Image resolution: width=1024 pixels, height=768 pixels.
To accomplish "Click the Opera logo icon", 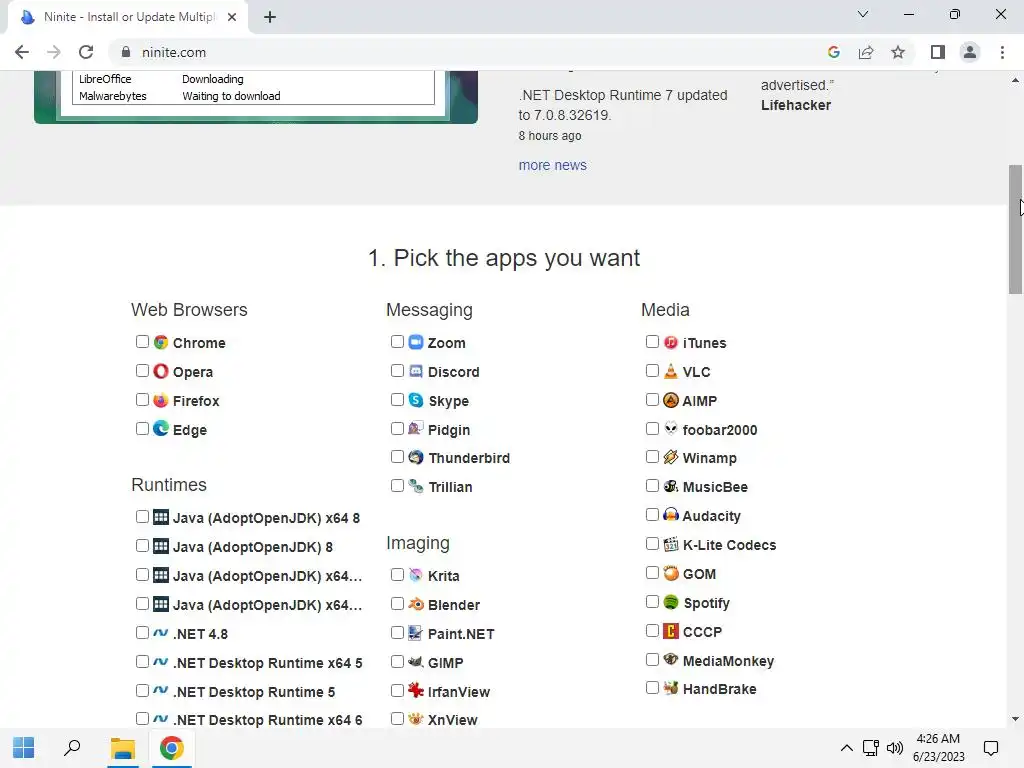I will pos(161,371).
